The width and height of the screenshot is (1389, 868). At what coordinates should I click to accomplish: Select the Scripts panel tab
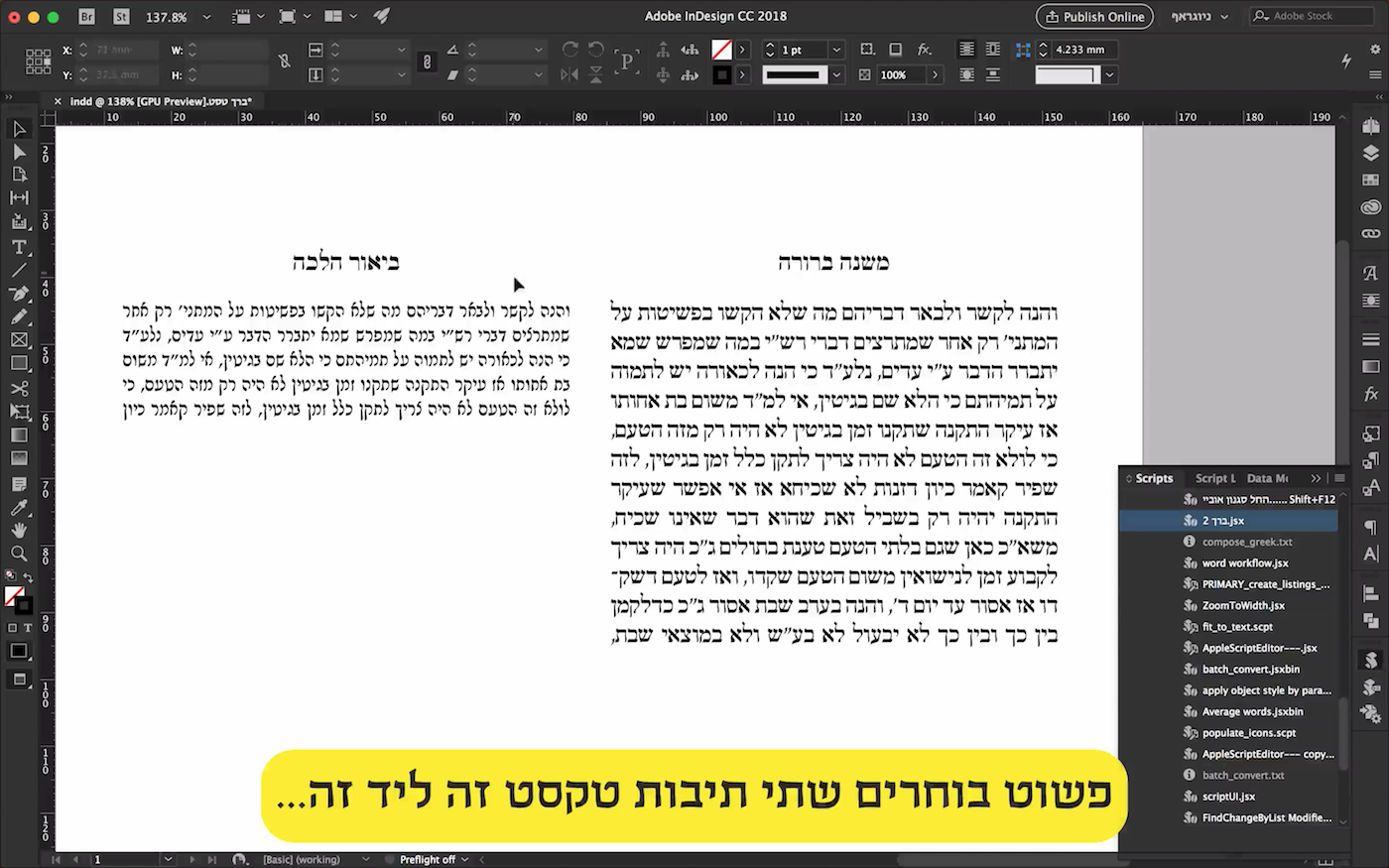(x=1154, y=478)
